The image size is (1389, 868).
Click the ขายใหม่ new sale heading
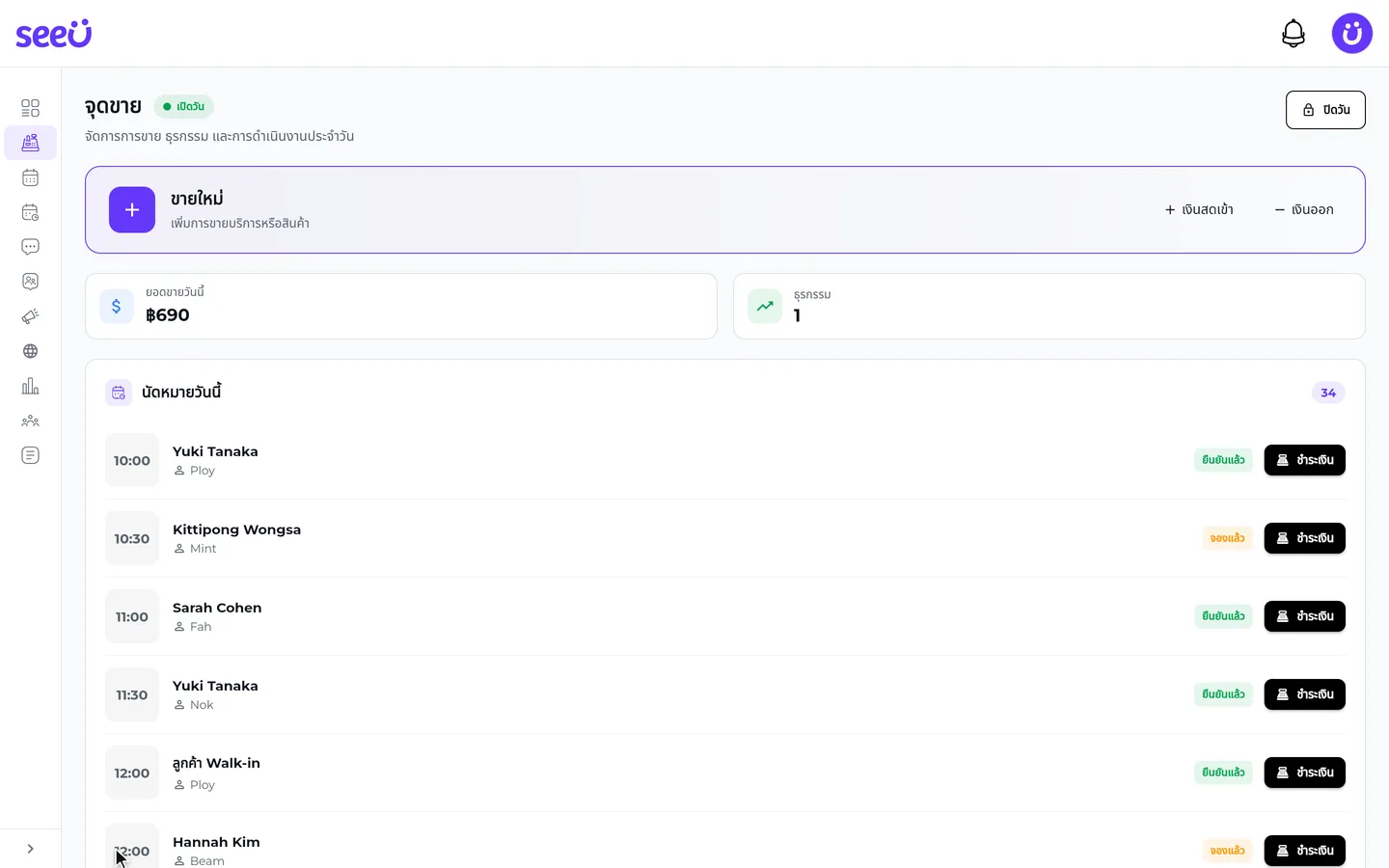[197, 199]
